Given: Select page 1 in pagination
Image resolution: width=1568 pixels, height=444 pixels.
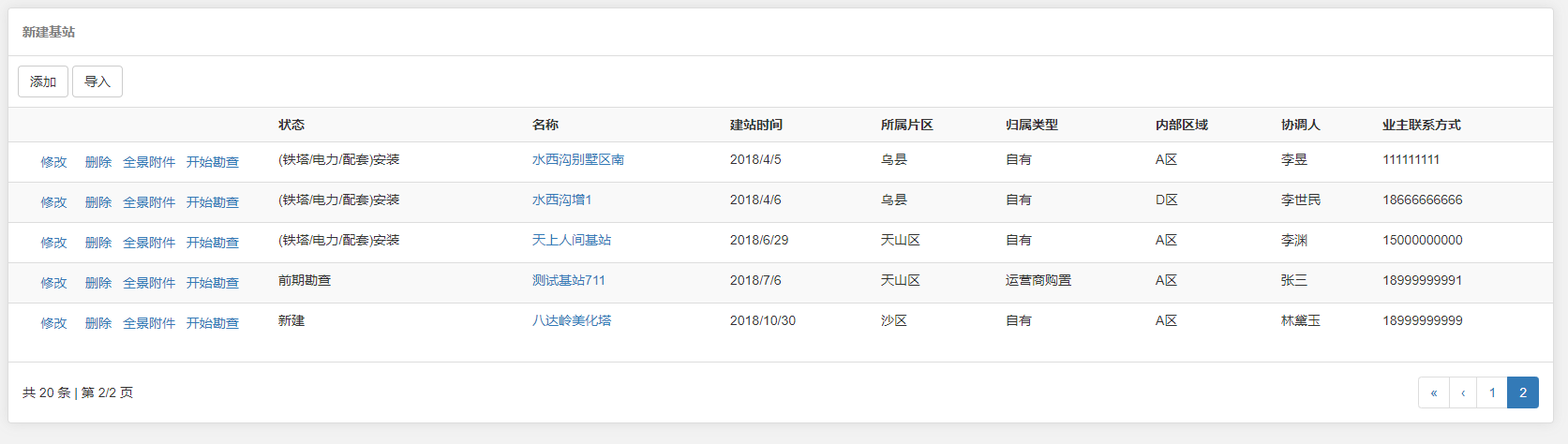Looking at the screenshot, I should (1492, 392).
